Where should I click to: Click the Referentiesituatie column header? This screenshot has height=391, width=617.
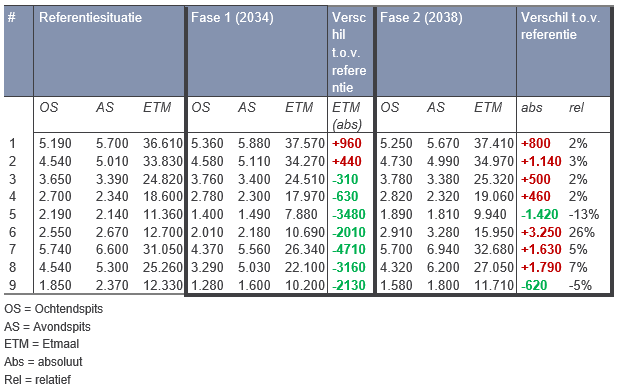tap(91, 17)
